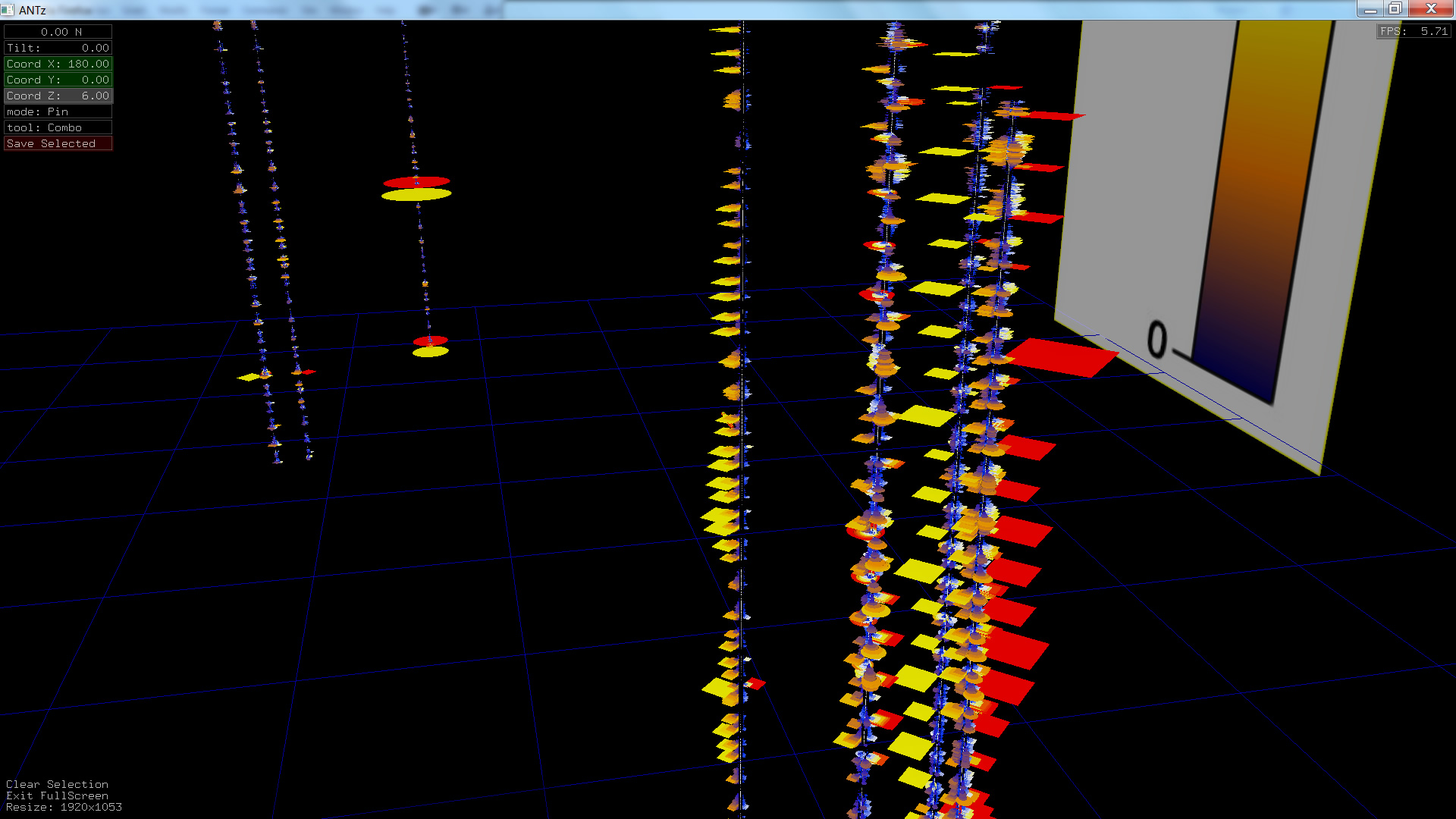1456x819 pixels.
Task: Restore down the ANTz window
Action: pos(1395,9)
